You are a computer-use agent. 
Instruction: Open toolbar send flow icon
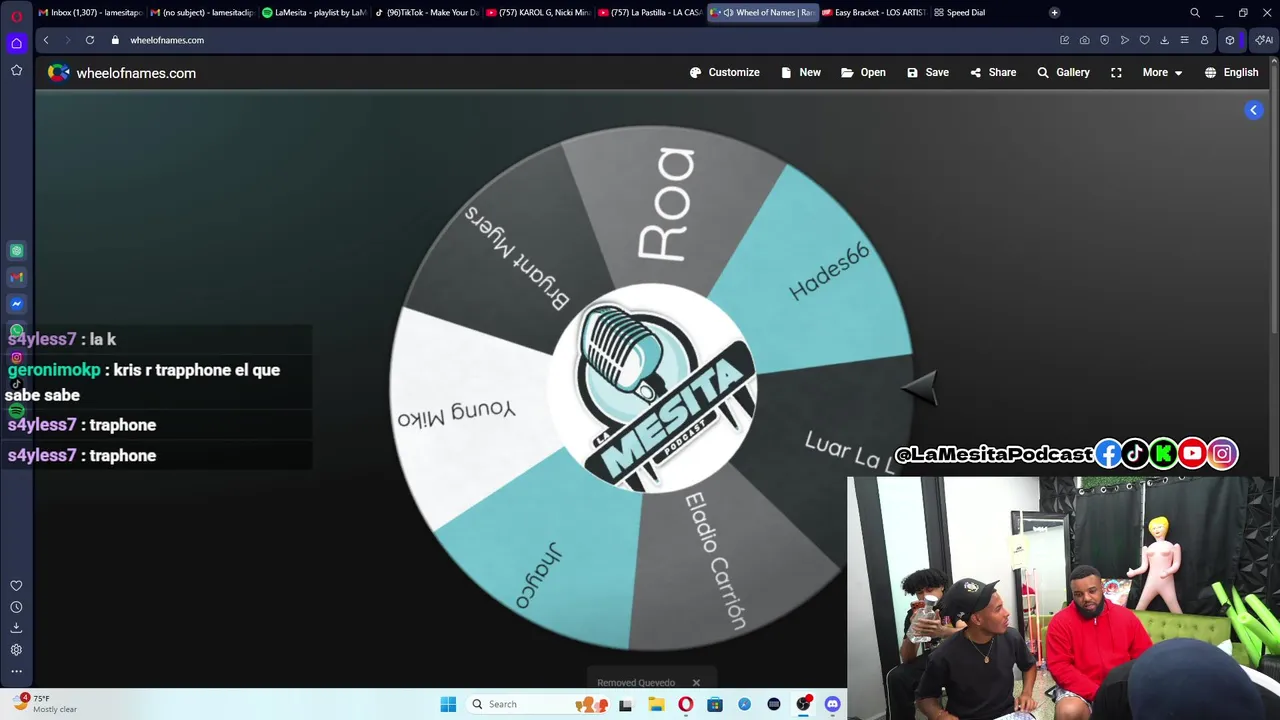1124,40
